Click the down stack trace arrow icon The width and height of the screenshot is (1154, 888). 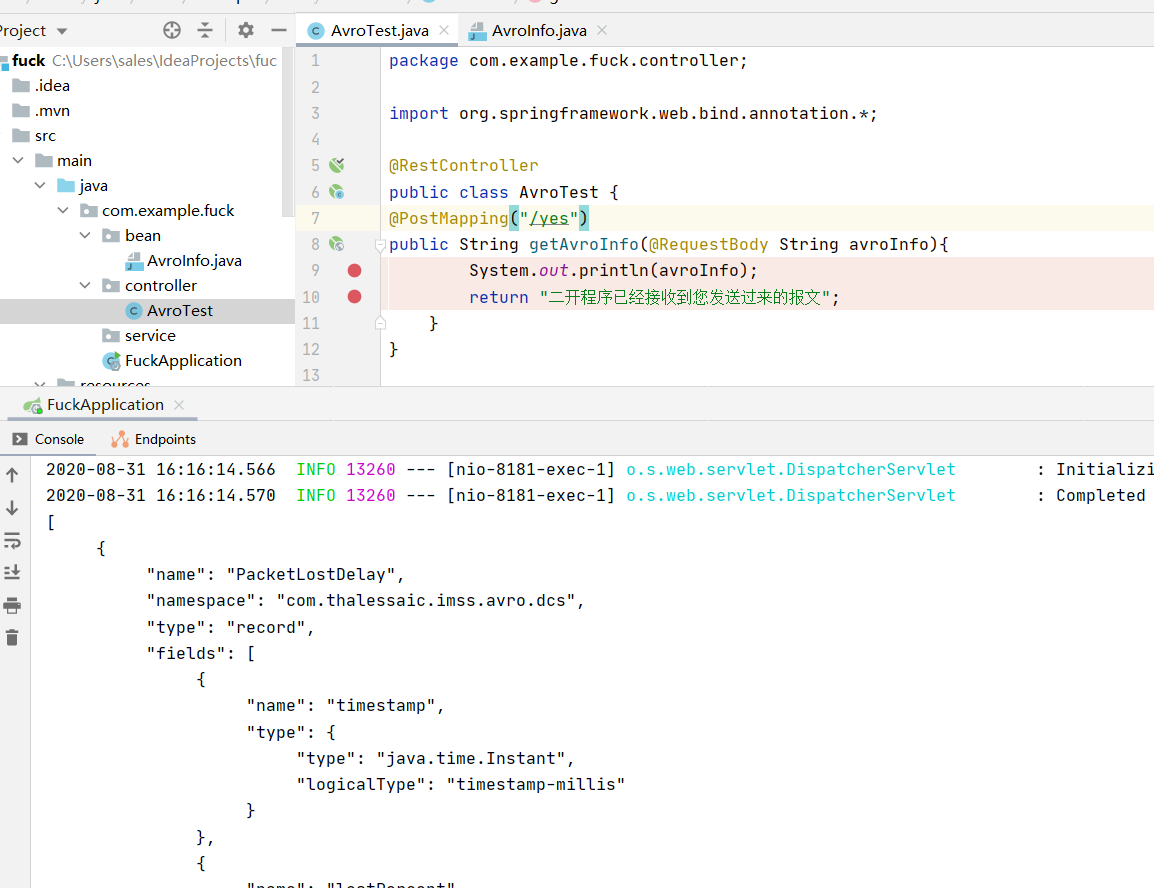pyautogui.click(x=12, y=508)
